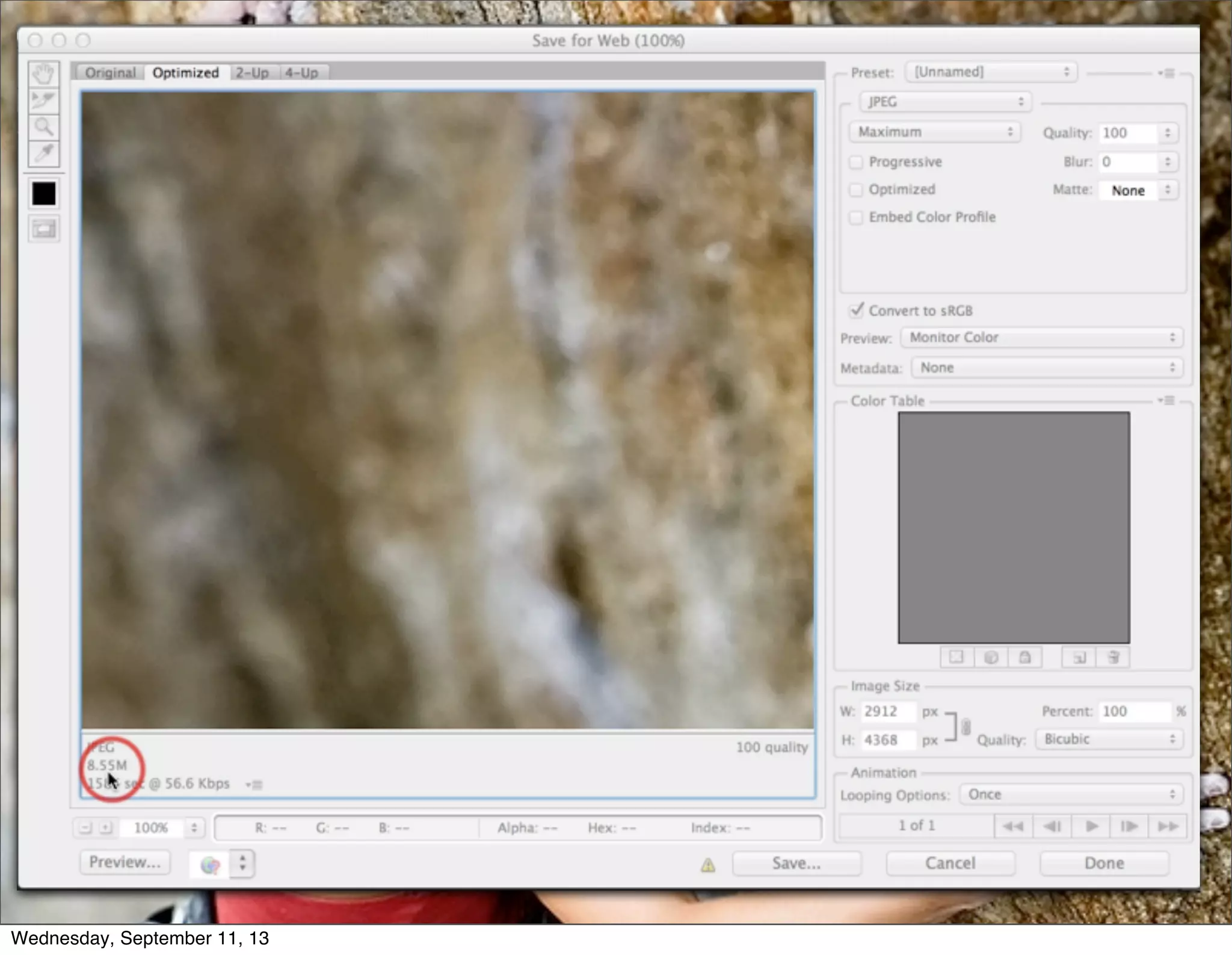Click the black eyedropper color swatch
Viewport: 1232px width, 955px height.
click(43, 194)
